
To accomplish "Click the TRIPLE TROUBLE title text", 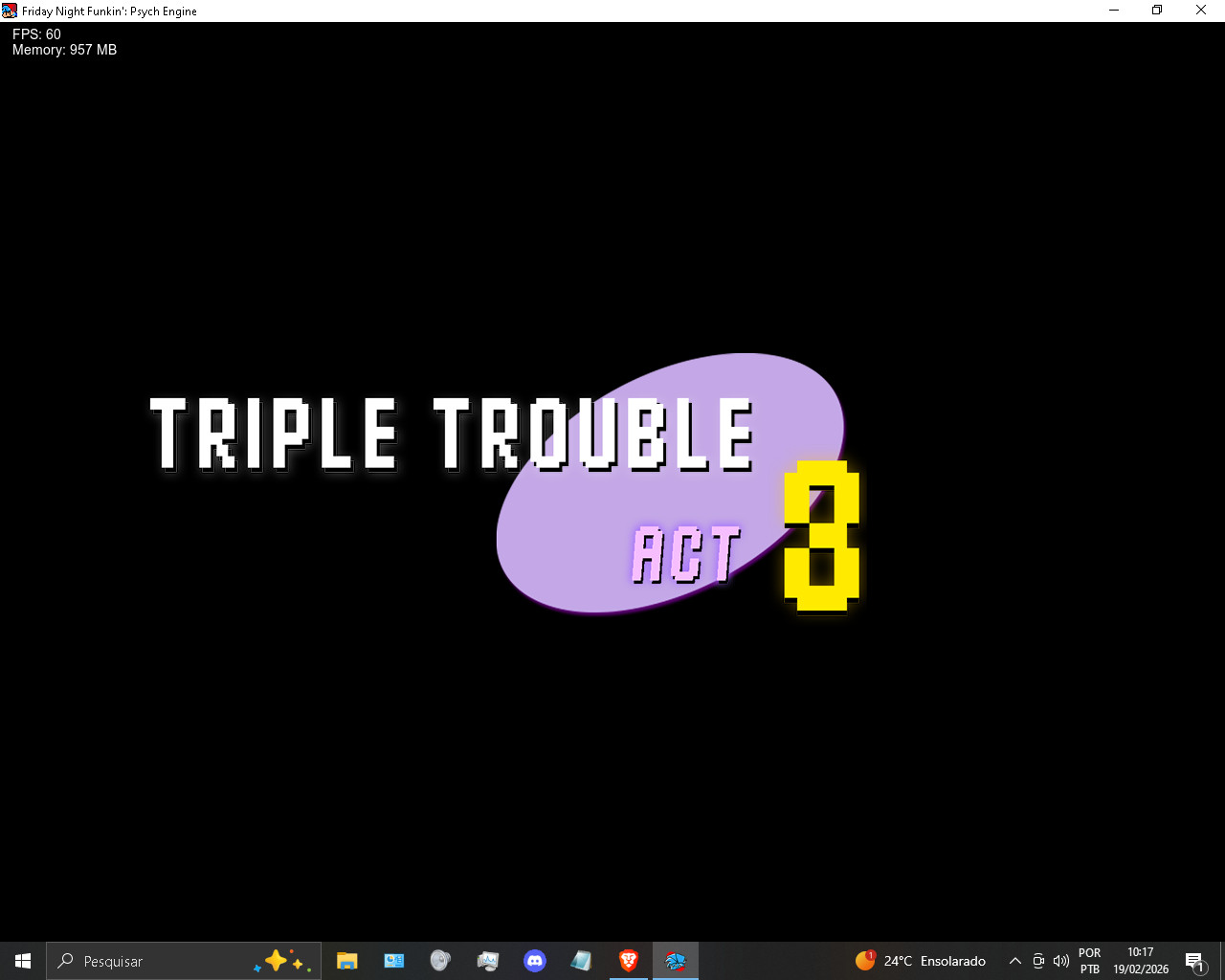I will coord(453,434).
